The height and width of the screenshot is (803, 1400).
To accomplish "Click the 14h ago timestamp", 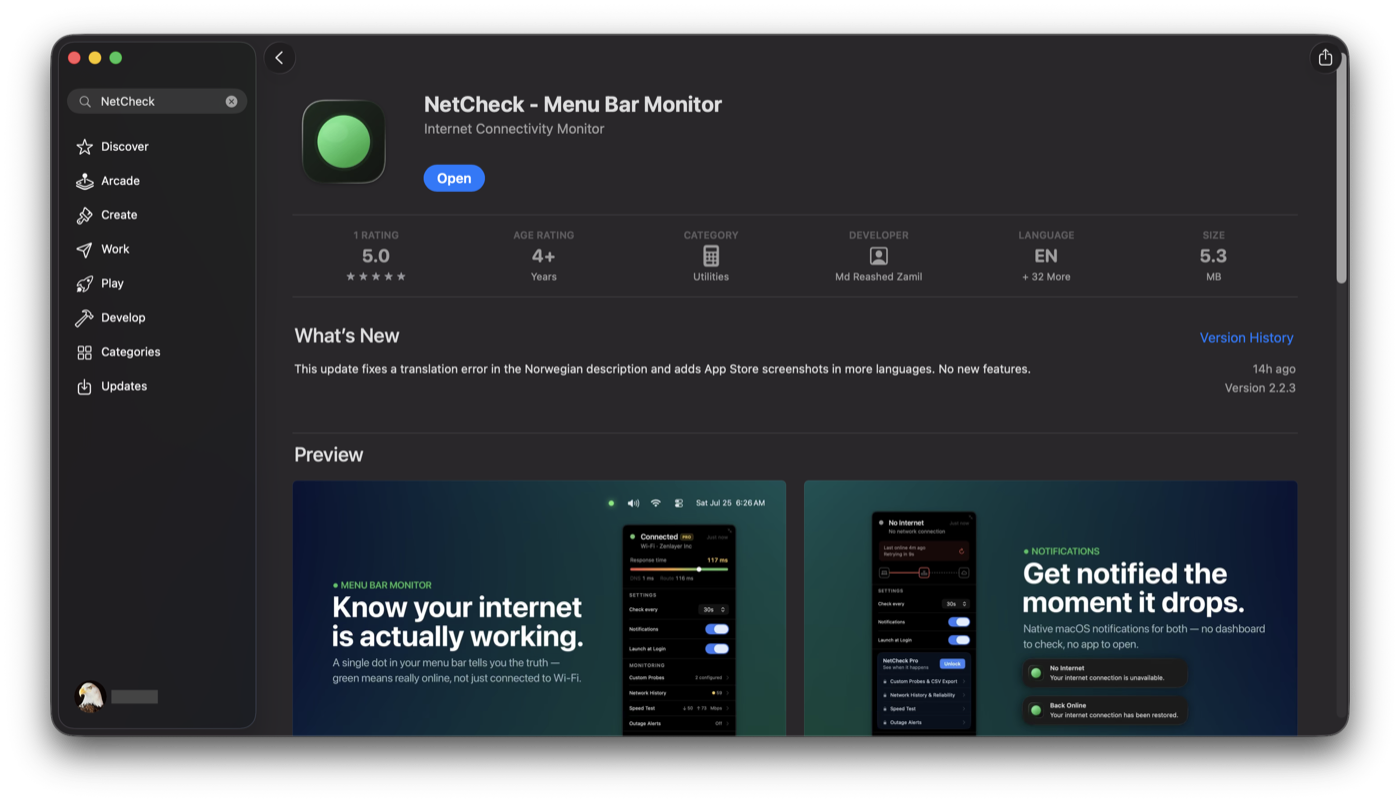I will pyautogui.click(x=1274, y=369).
